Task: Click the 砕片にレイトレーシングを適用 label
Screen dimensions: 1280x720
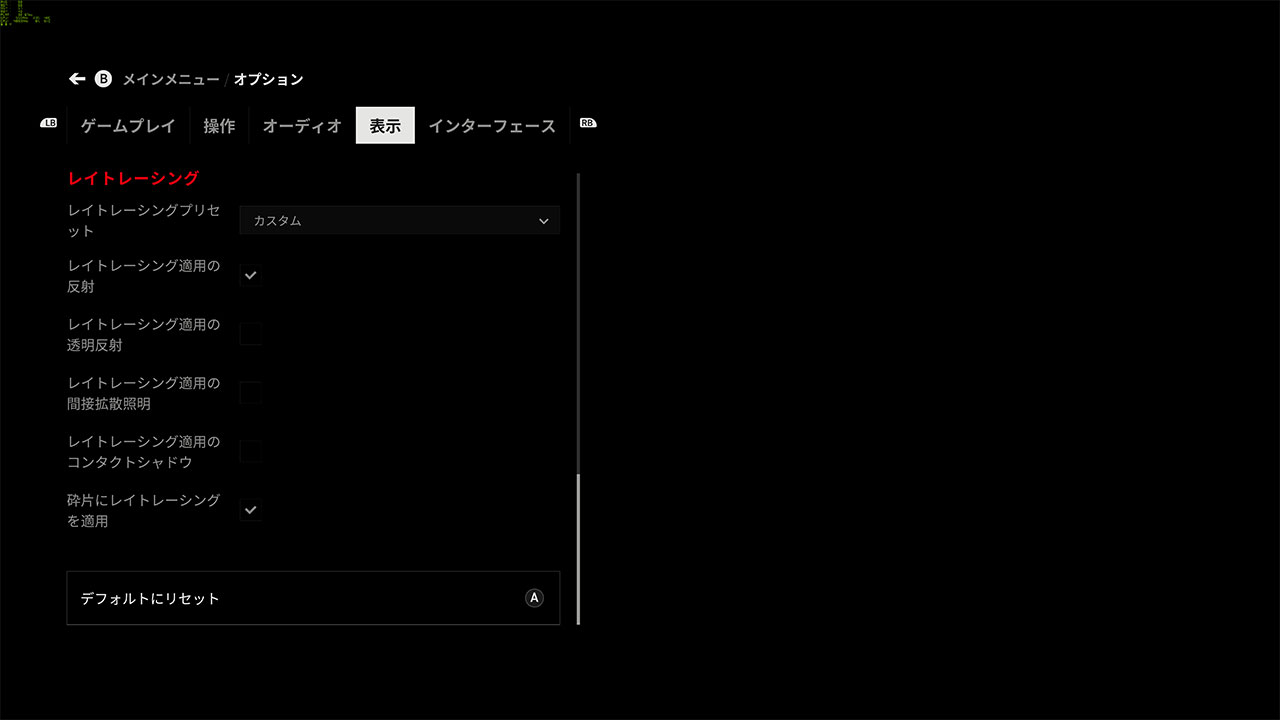Action: coord(144,510)
